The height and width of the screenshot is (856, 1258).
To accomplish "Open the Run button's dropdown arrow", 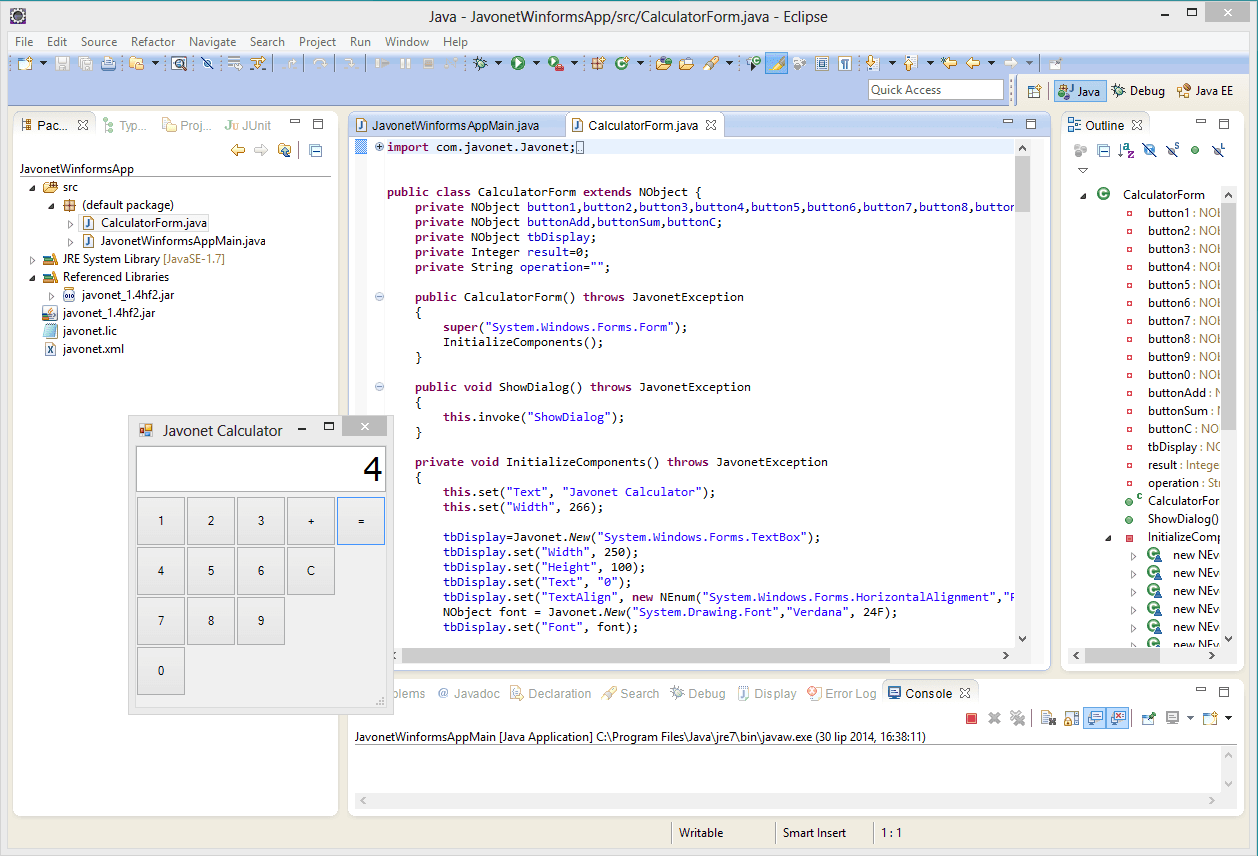I will 536,63.
